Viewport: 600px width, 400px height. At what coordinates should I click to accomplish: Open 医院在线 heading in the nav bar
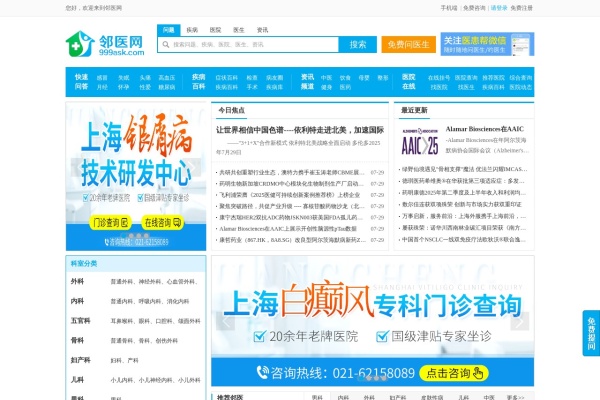(409, 82)
